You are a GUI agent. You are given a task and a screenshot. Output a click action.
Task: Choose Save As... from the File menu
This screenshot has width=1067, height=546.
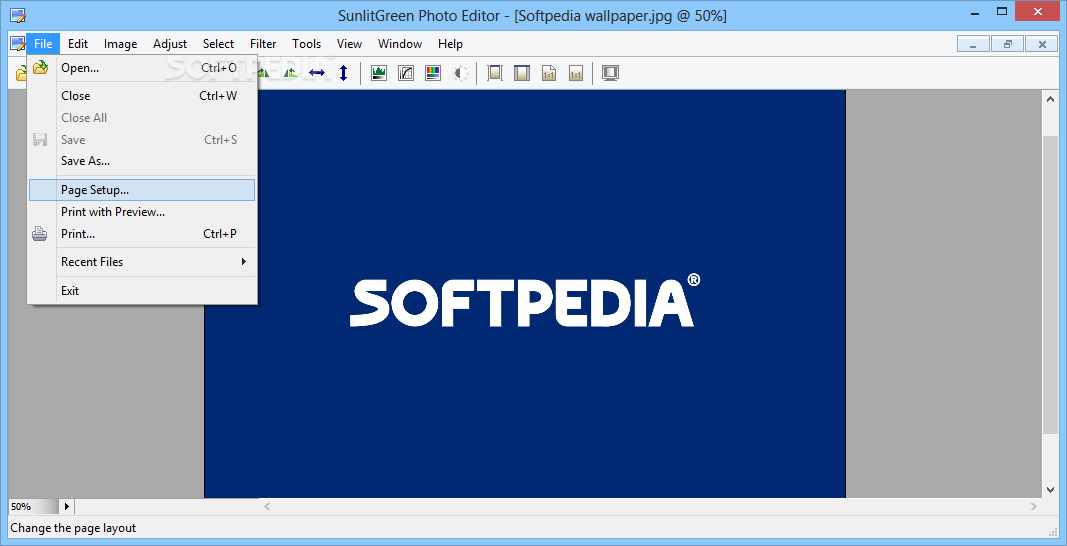(142, 161)
